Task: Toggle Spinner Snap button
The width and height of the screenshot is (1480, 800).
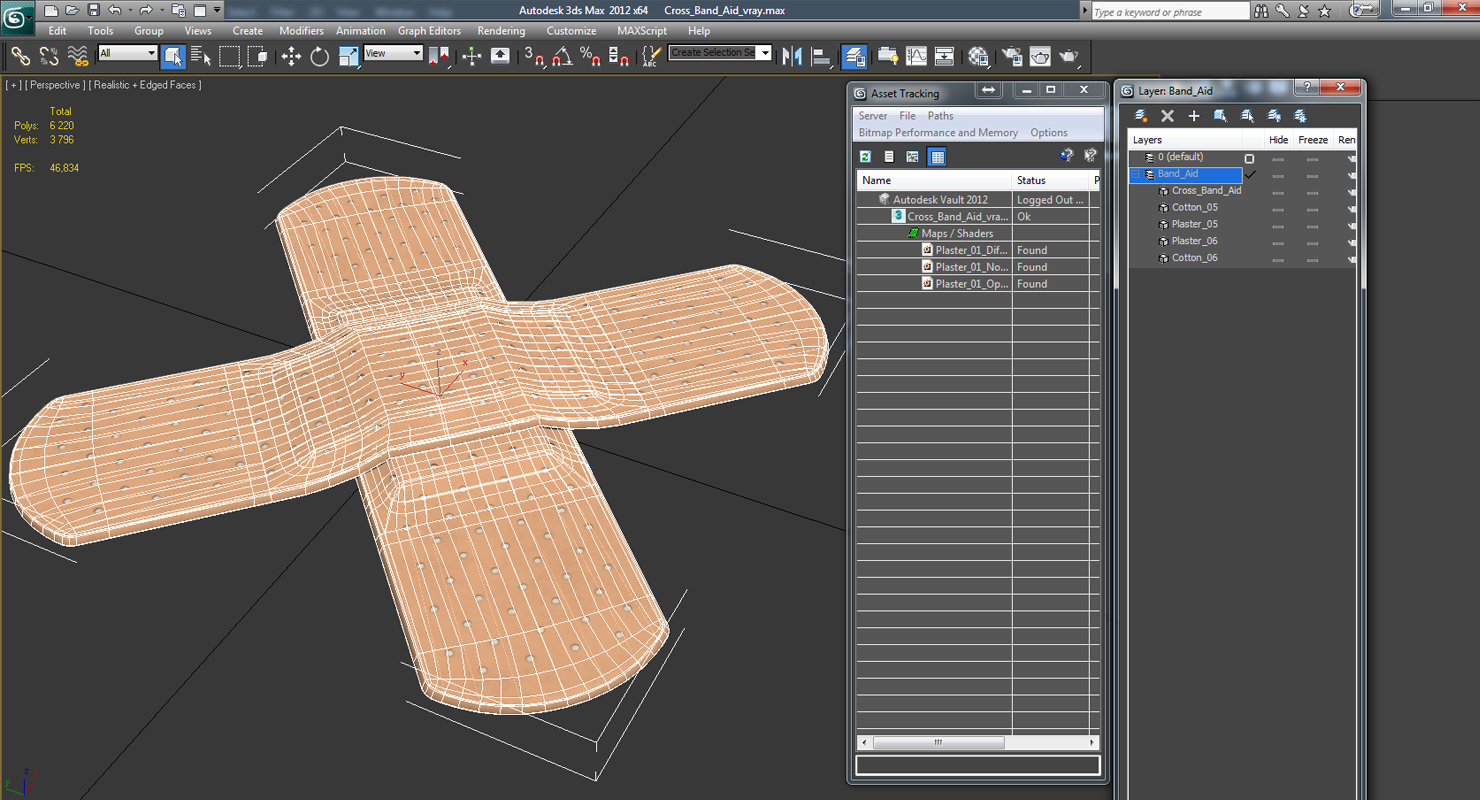Action: tap(619, 57)
